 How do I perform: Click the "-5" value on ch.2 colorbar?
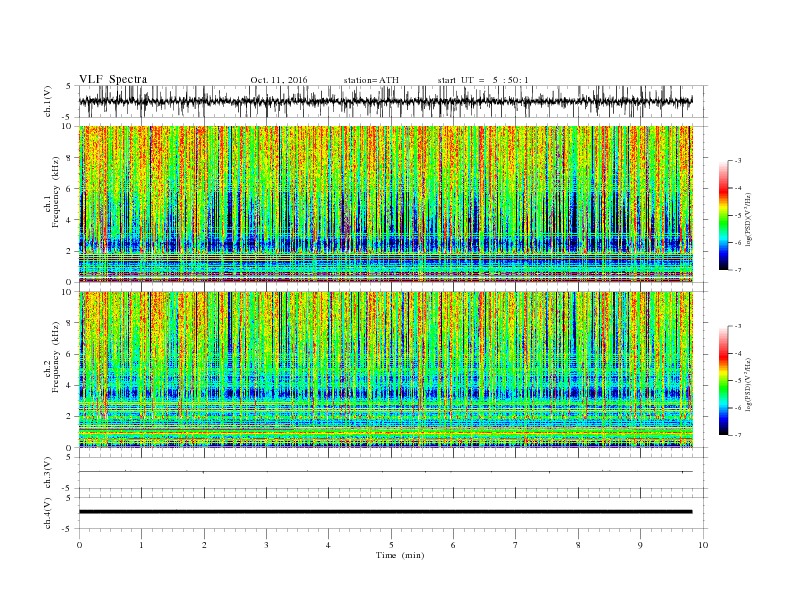[x=738, y=381]
